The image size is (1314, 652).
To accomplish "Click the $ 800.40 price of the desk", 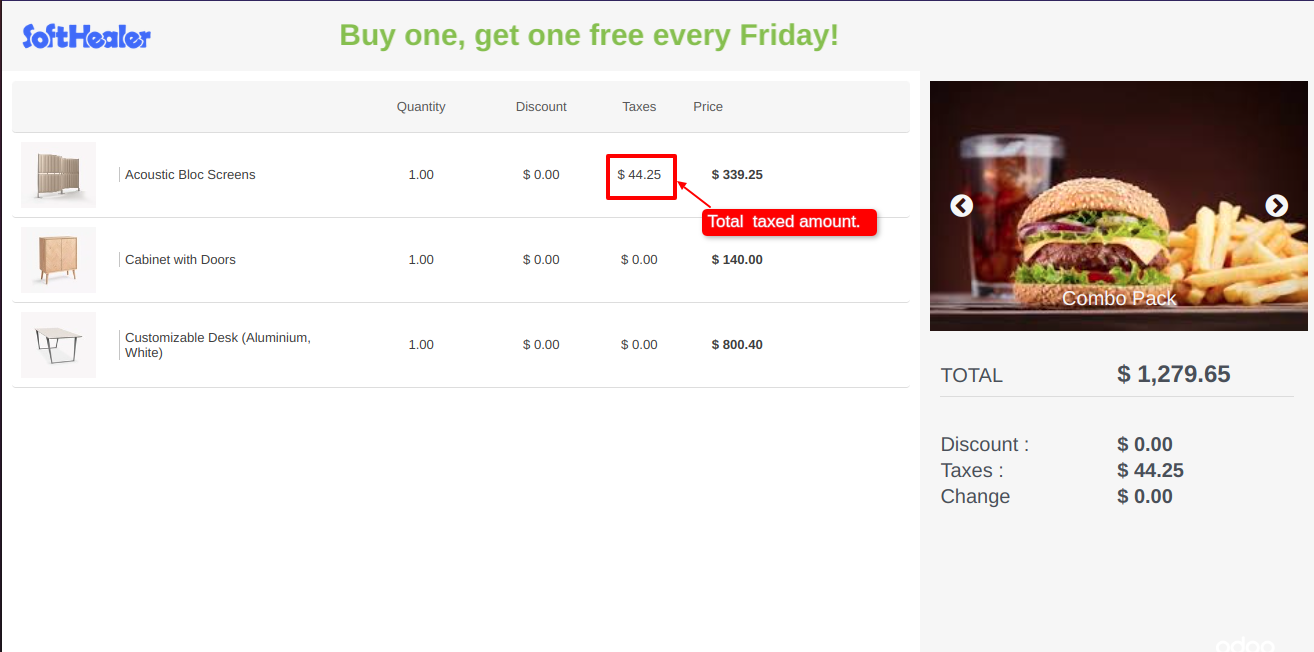I will coord(737,345).
